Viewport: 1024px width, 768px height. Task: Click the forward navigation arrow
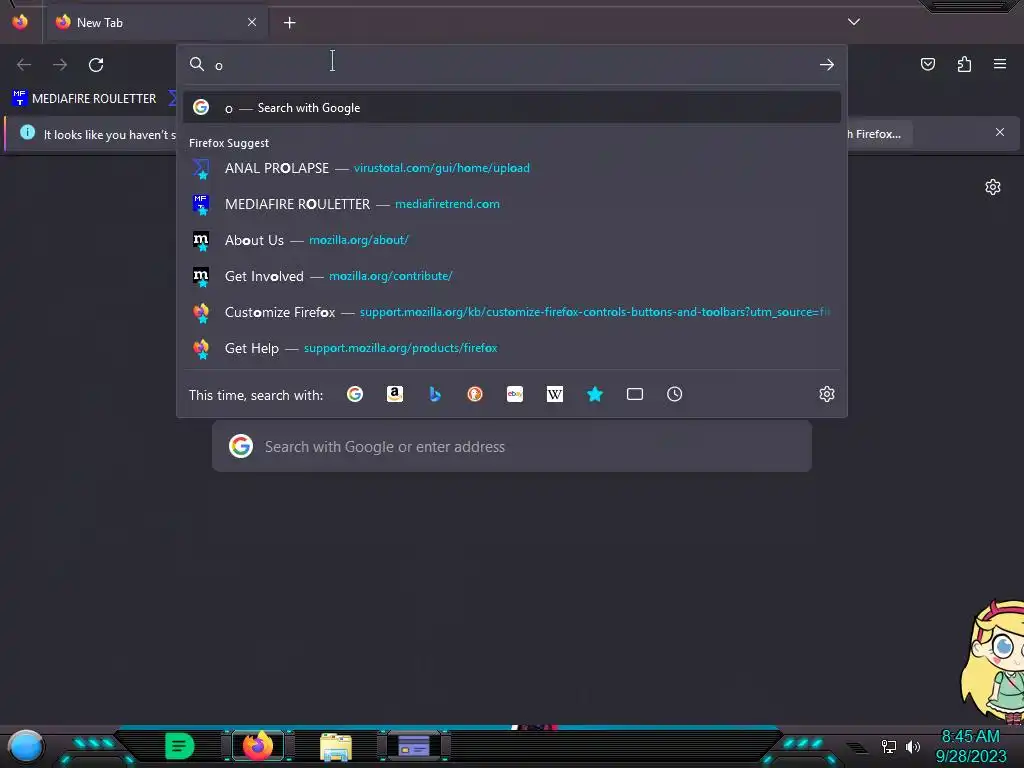(60, 65)
